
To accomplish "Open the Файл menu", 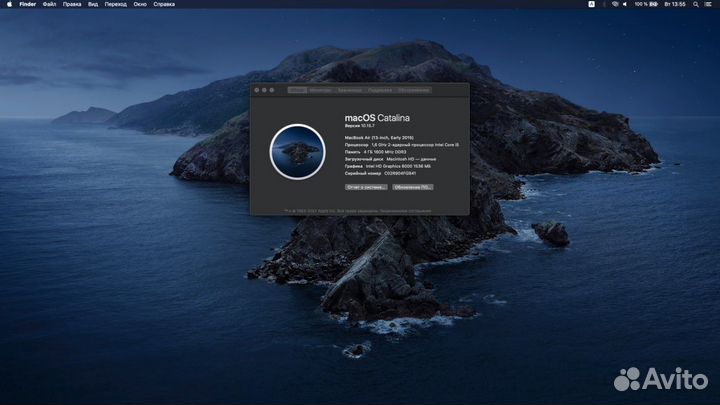I will coord(49,4).
